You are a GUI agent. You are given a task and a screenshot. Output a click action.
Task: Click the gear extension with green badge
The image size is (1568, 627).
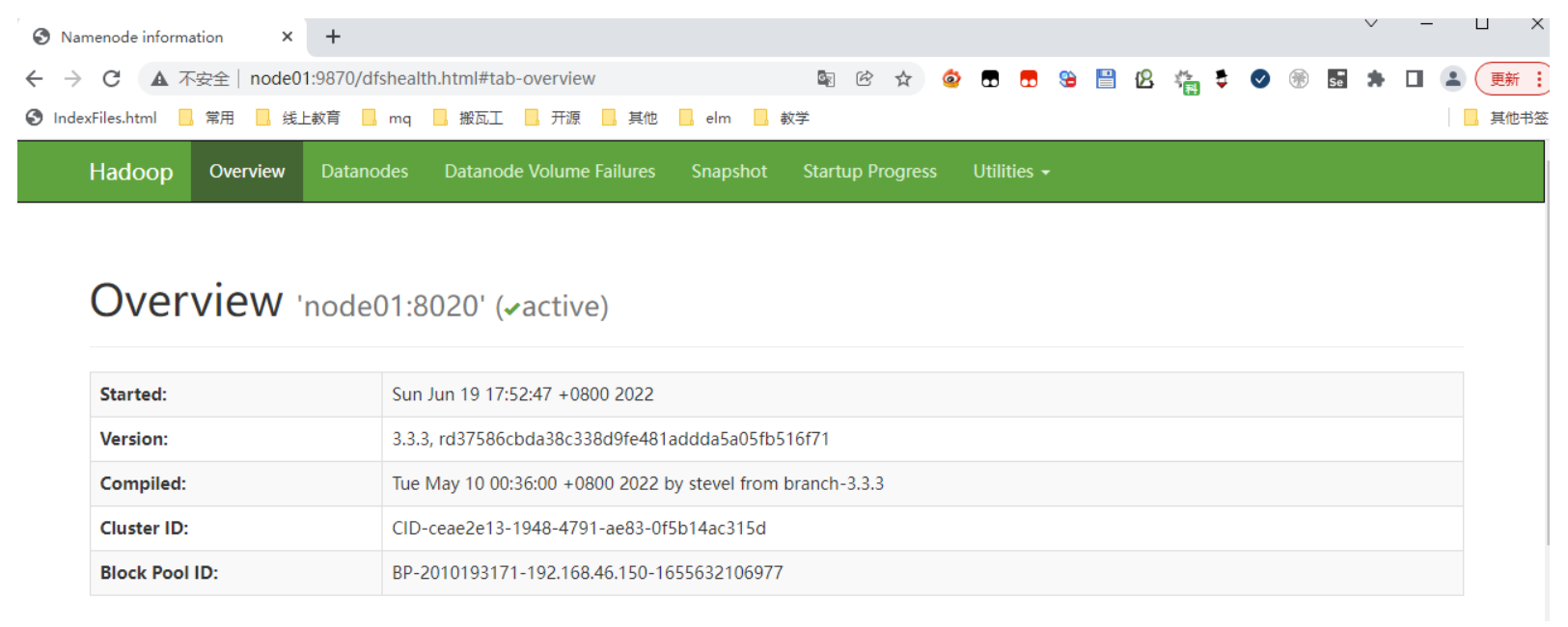pos(1185,81)
